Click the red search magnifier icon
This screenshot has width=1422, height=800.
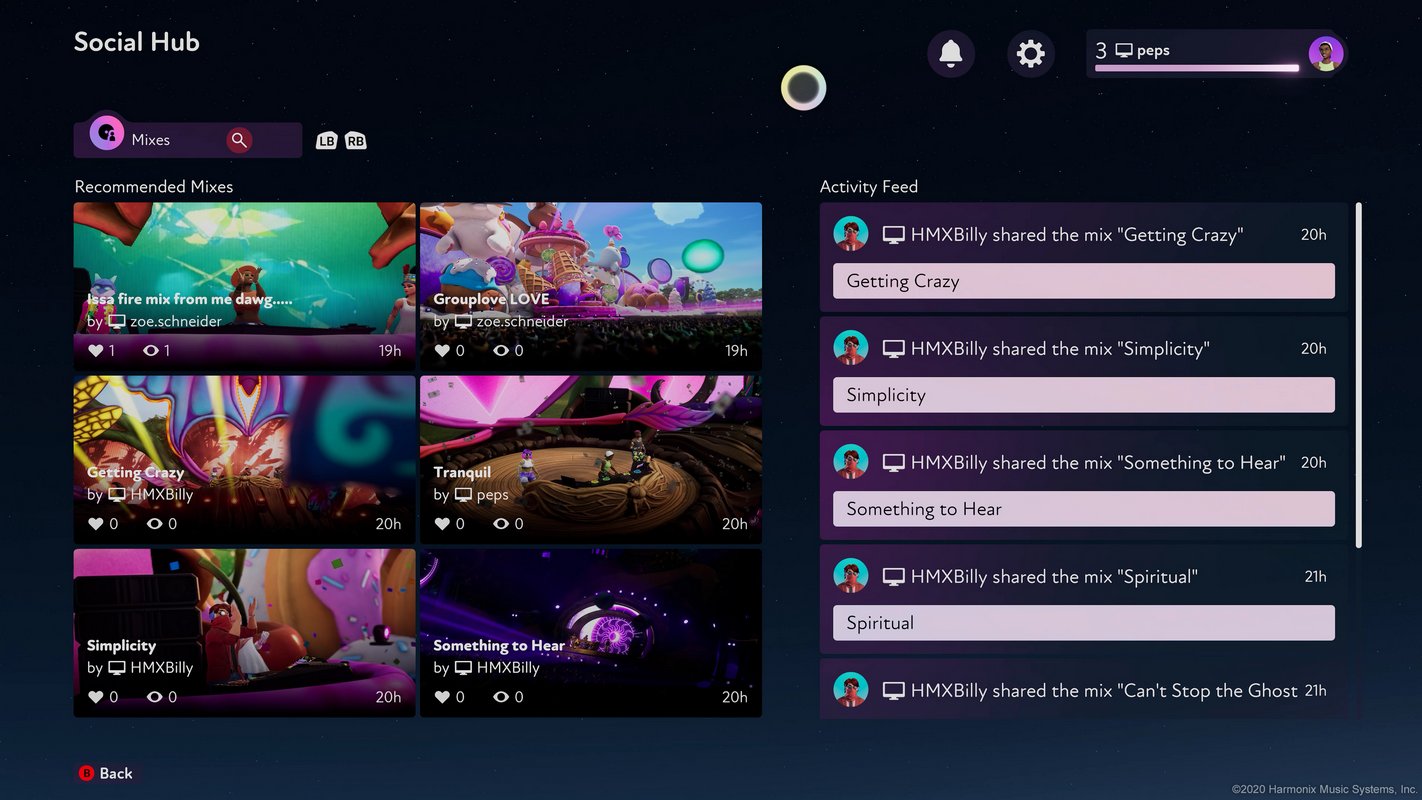[239, 140]
